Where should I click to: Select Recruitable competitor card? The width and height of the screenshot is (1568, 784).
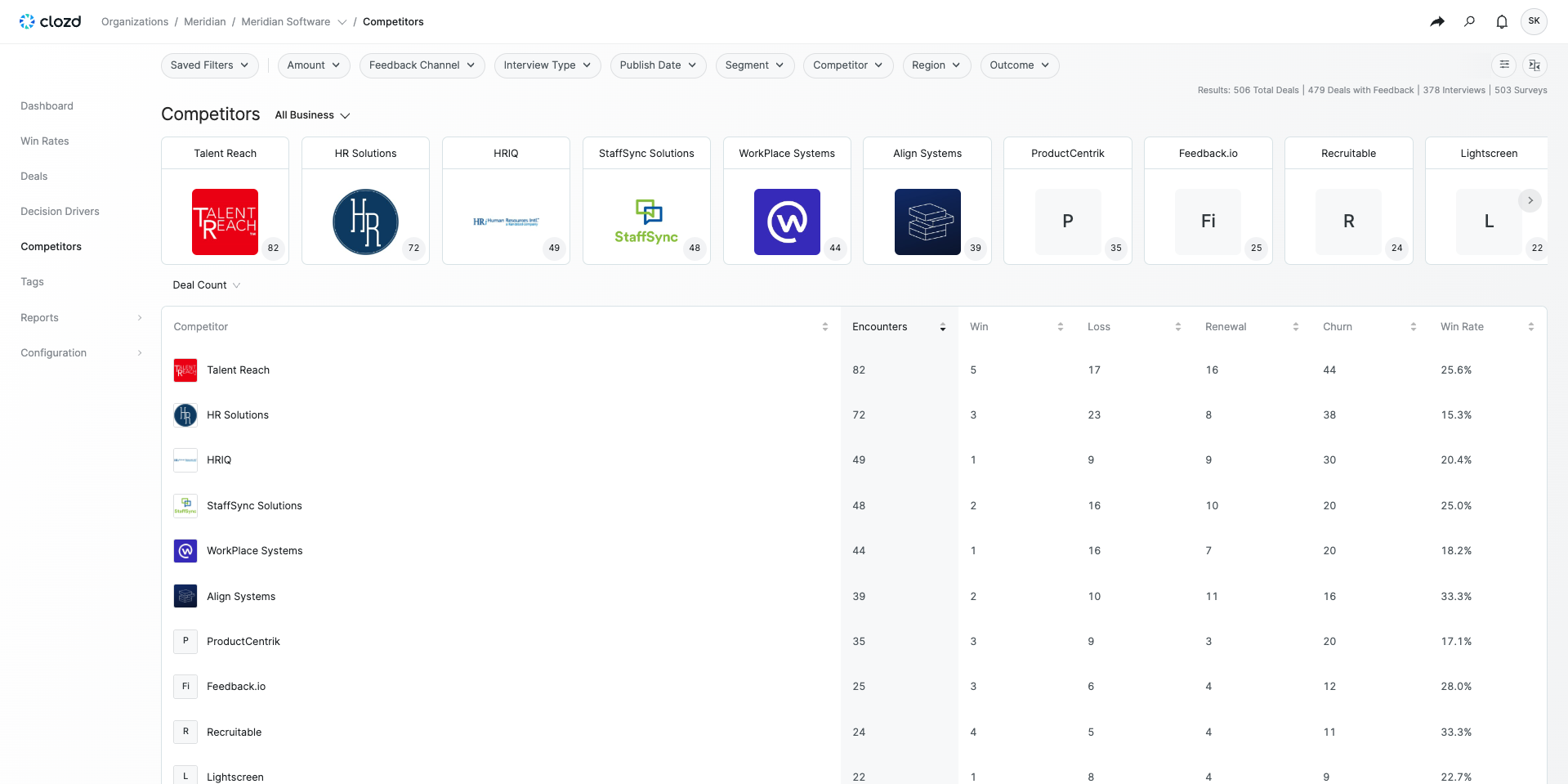(x=1349, y=201)
